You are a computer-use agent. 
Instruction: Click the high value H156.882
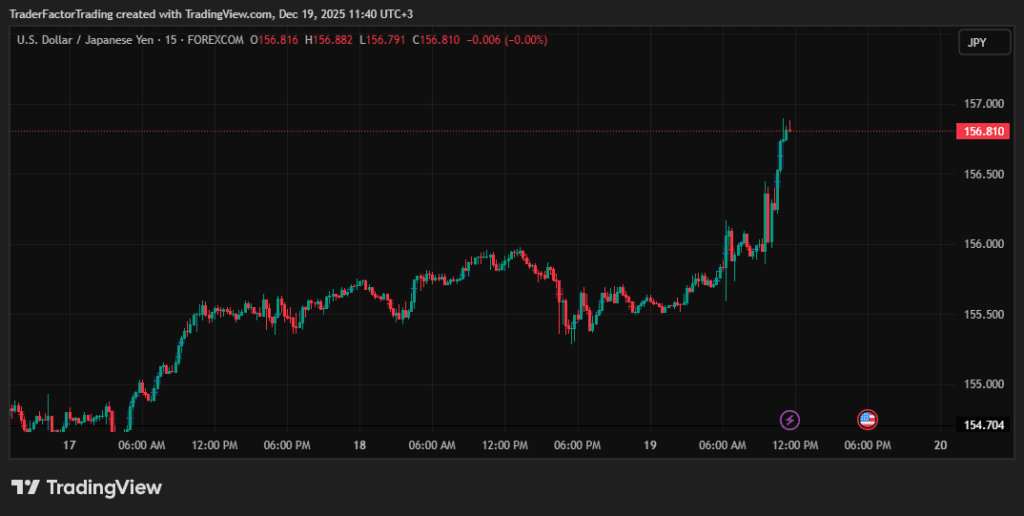(x=328, y=40)
